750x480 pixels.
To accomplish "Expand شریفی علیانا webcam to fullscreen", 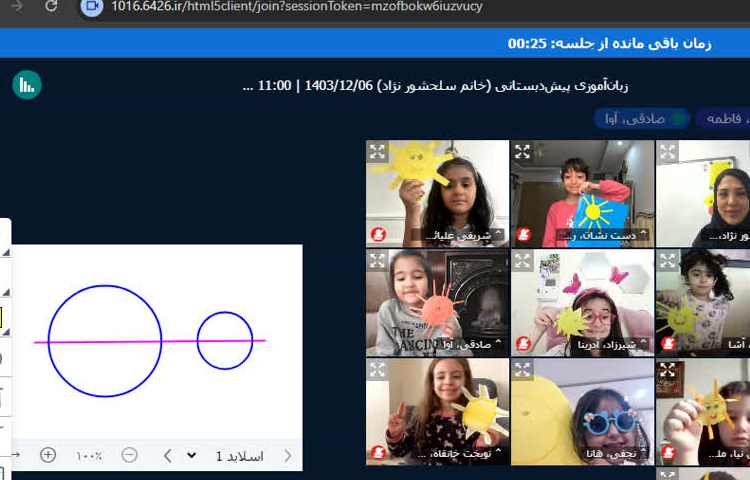I will (378, 152).
